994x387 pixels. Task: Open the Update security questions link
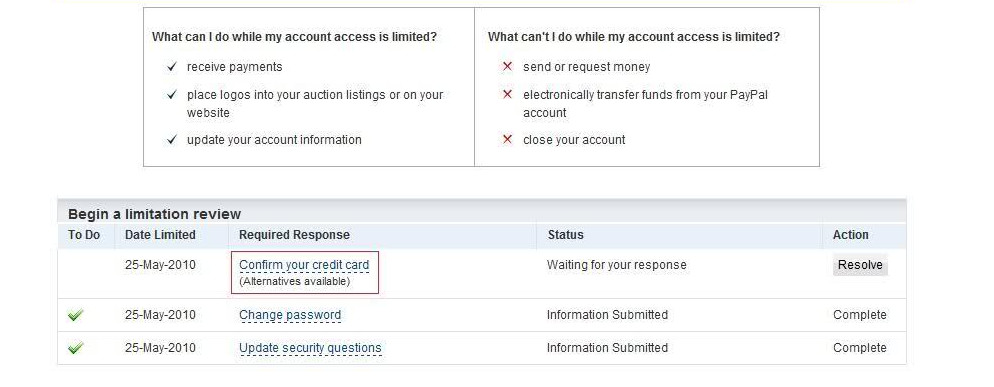coord(310,348)
